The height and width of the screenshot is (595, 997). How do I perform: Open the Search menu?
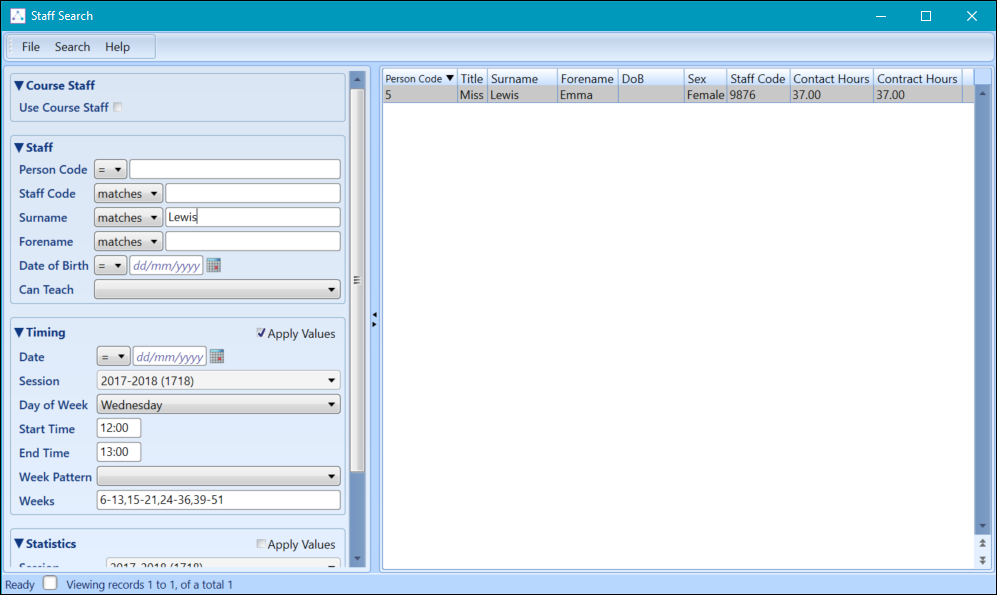click(72, 47)
